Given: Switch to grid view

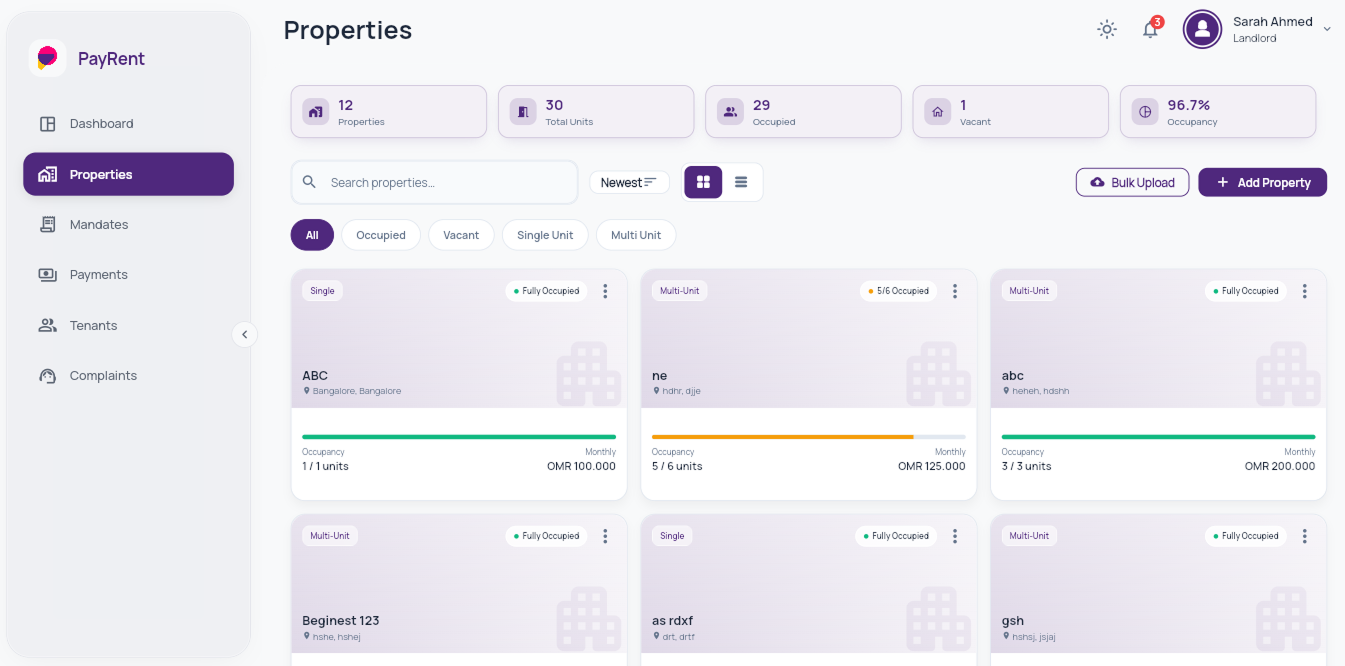Looking at the screenshot, I should tap(703, 182).
